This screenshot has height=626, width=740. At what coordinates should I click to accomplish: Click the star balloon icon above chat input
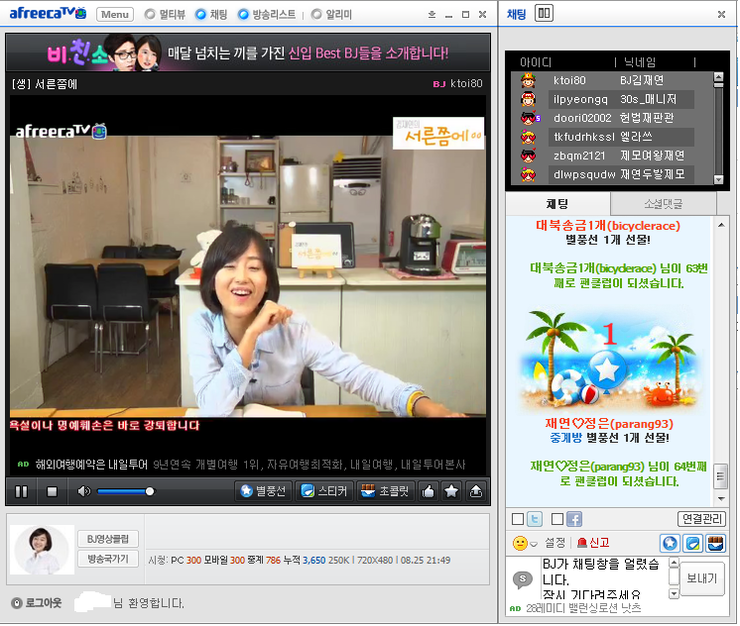[x=670, y=543]
